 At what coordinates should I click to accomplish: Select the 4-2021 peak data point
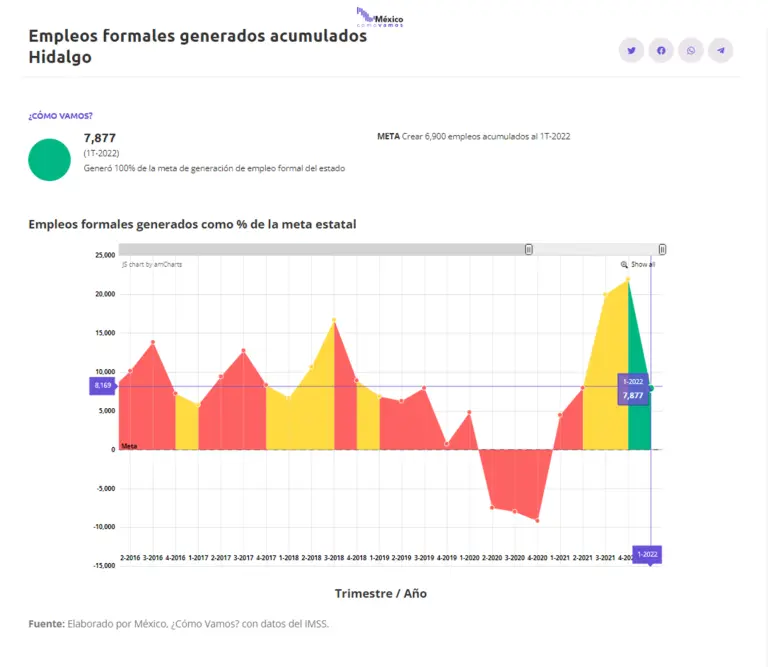pyautogui.click(x=628, y=280)
